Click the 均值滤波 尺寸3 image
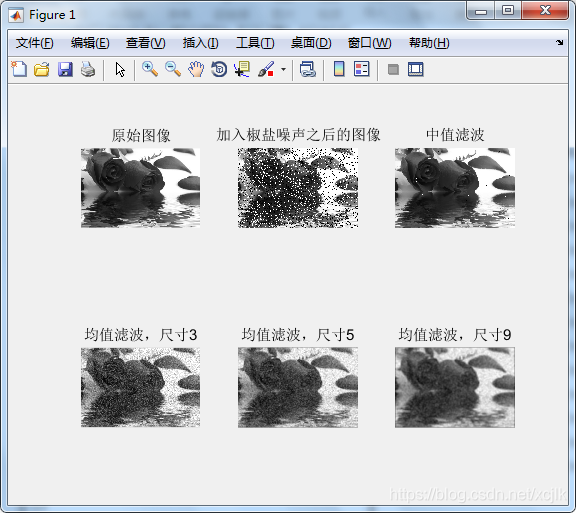The width and height of the screenshot is (576, 513). tap(141, 387)
